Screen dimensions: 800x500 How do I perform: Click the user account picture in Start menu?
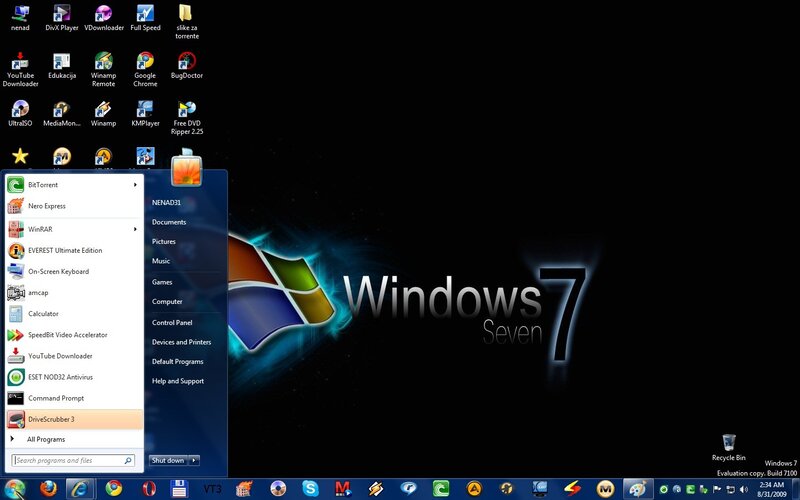(186, 171)
